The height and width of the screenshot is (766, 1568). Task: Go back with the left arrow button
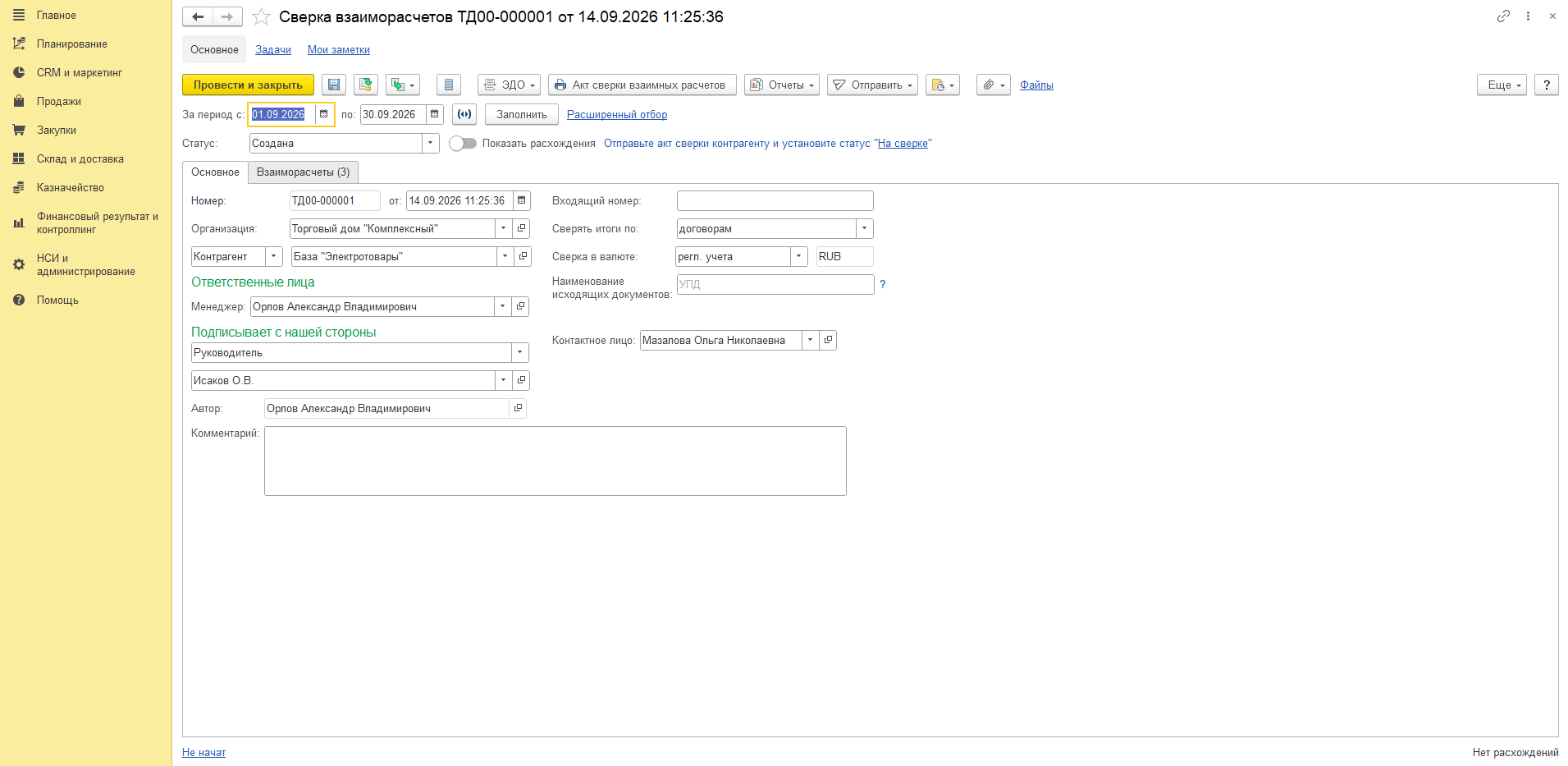point(198,16)
